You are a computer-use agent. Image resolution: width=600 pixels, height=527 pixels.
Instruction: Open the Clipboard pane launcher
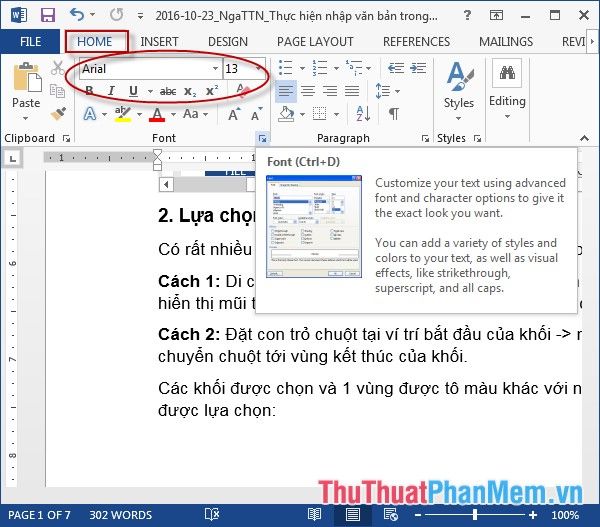[67, 138]
